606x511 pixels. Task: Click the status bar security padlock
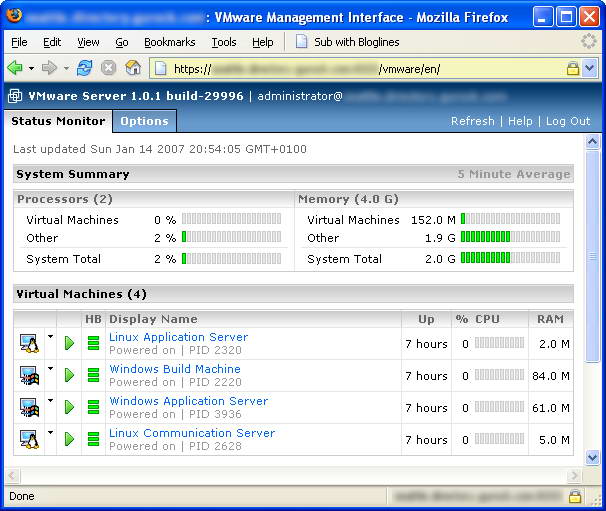575,496
